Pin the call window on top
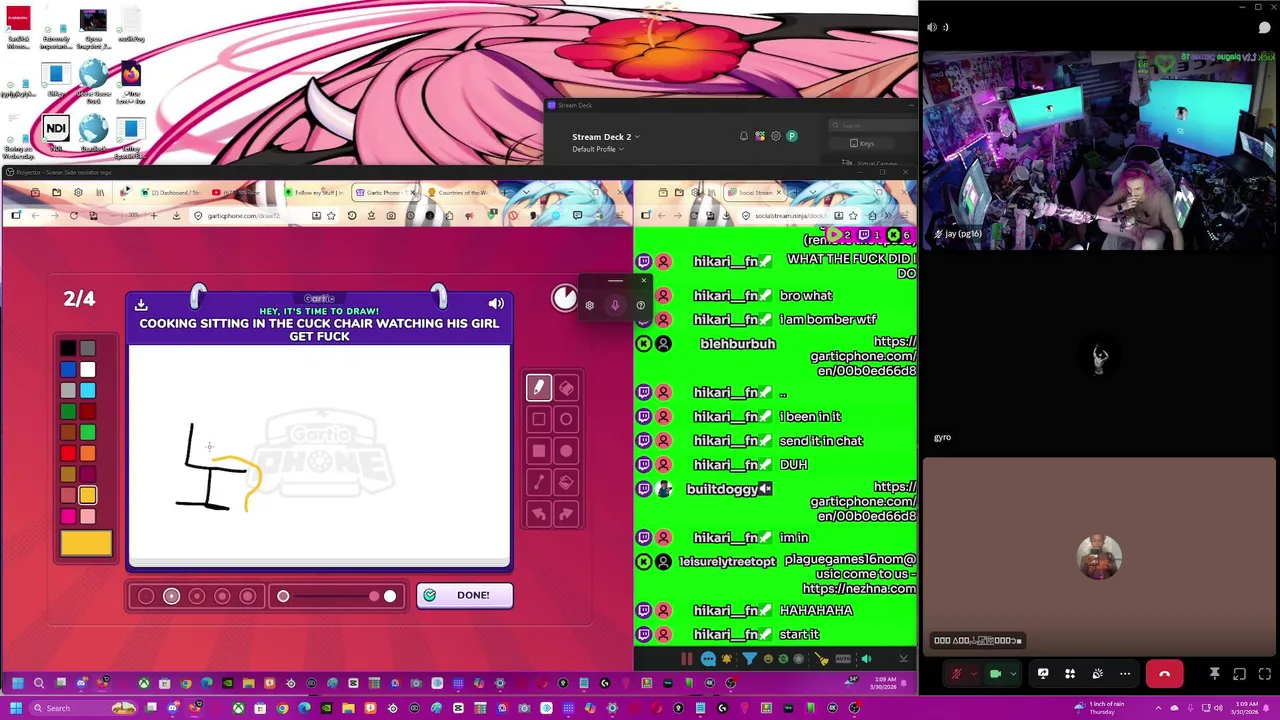The image size is (1280, 720). click(1214, 674)
